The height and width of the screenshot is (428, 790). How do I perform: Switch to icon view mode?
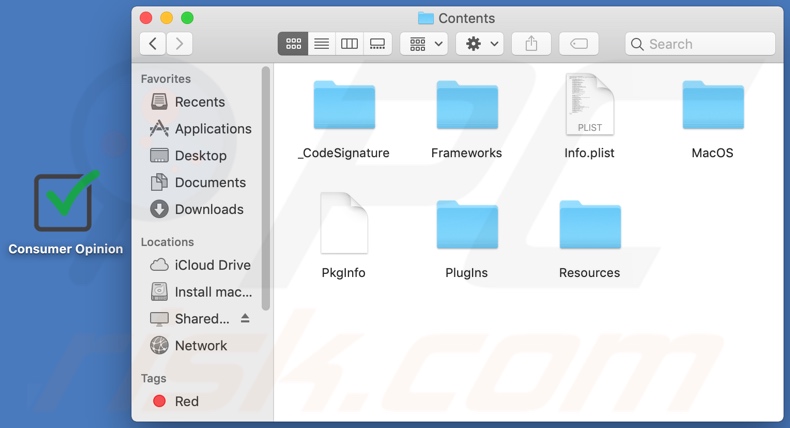click(x=293, y=44)
